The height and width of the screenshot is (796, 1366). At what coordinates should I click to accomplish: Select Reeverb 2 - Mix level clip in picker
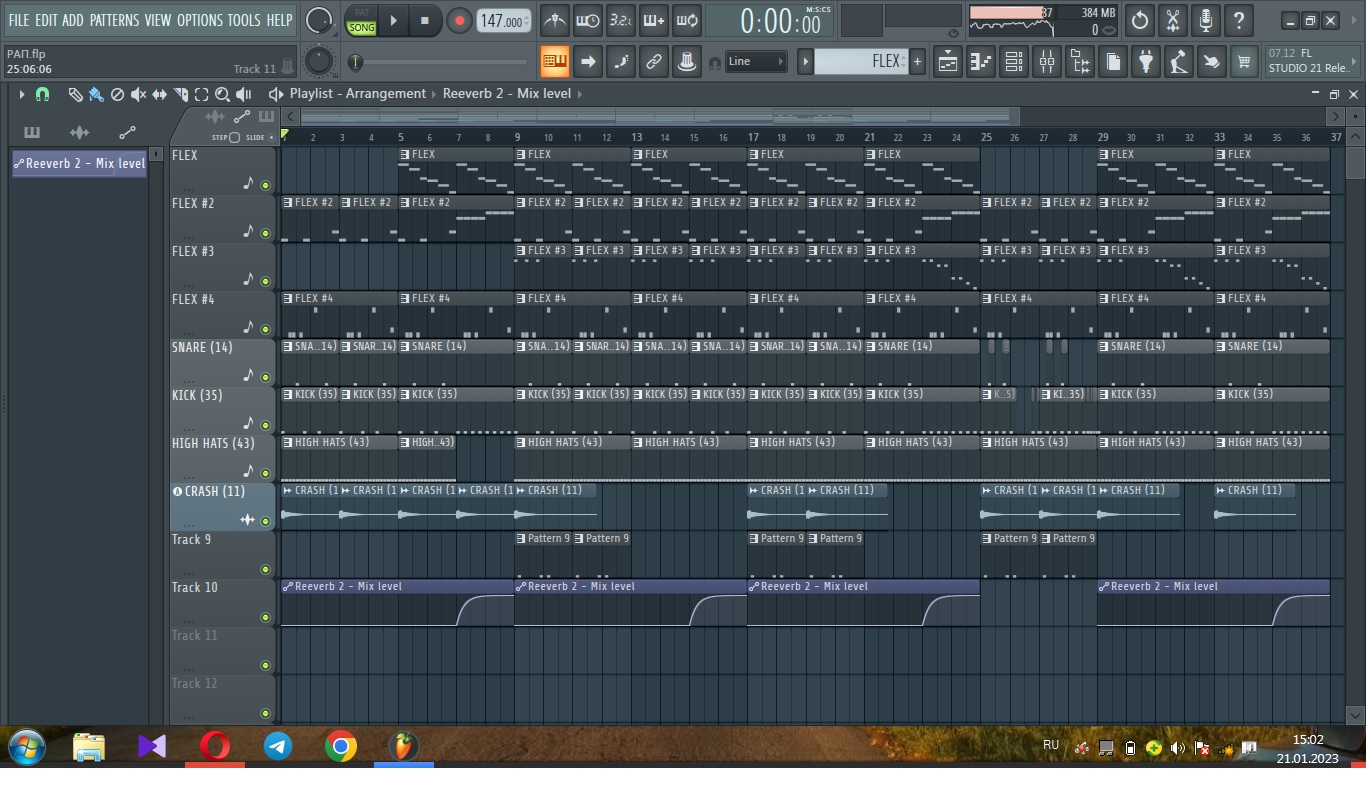pyautogui.click(x=80, y=164)
